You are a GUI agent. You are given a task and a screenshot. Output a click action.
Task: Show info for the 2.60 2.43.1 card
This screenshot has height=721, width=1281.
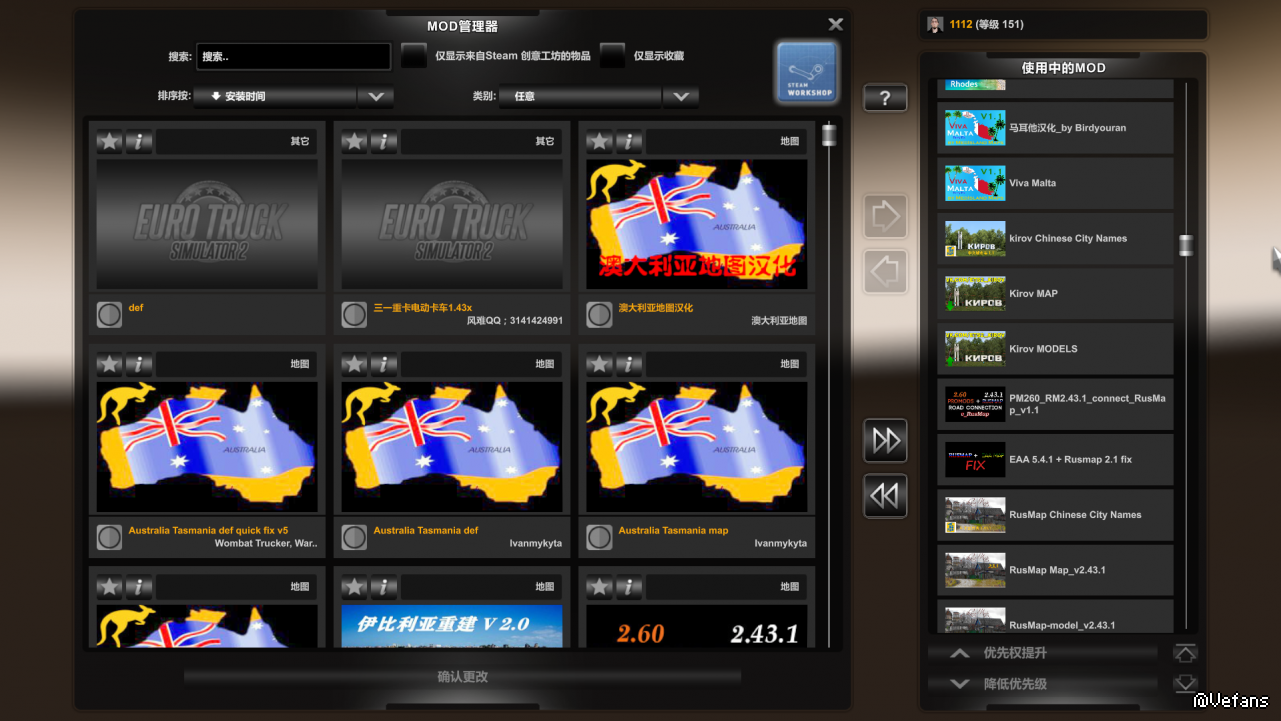629,587
